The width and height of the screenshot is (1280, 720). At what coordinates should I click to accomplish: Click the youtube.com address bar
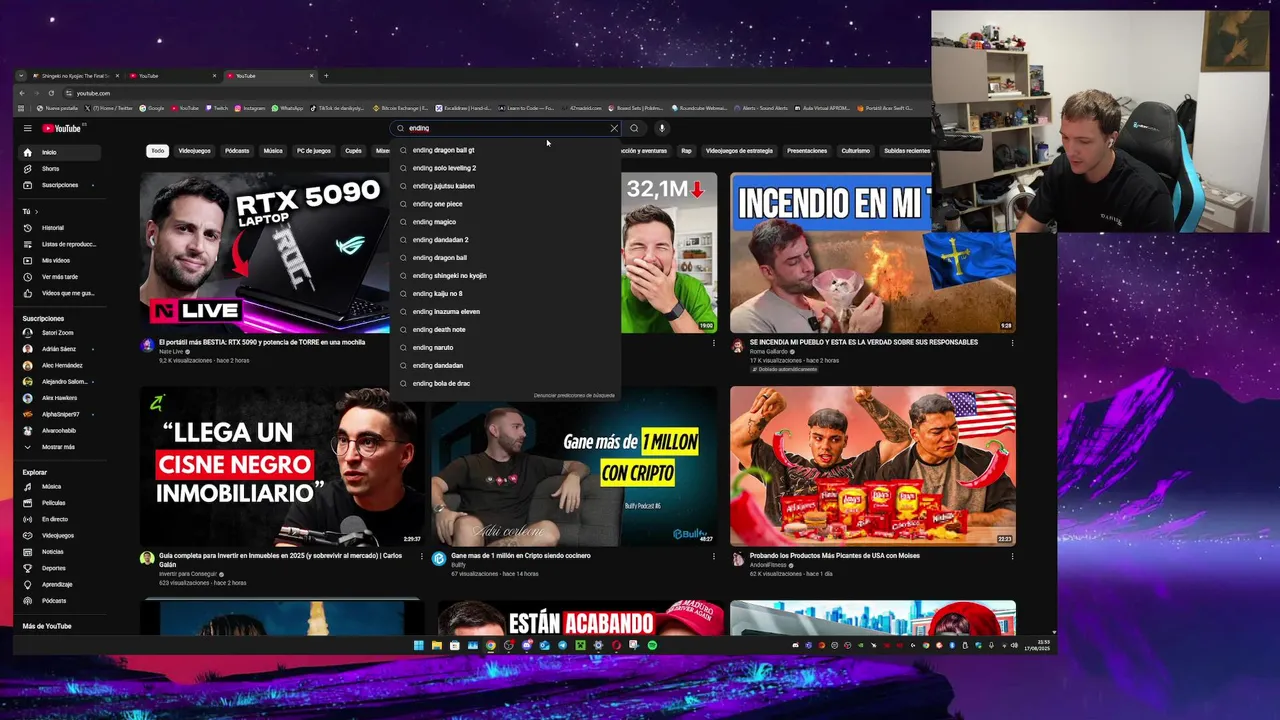[94, 93]
